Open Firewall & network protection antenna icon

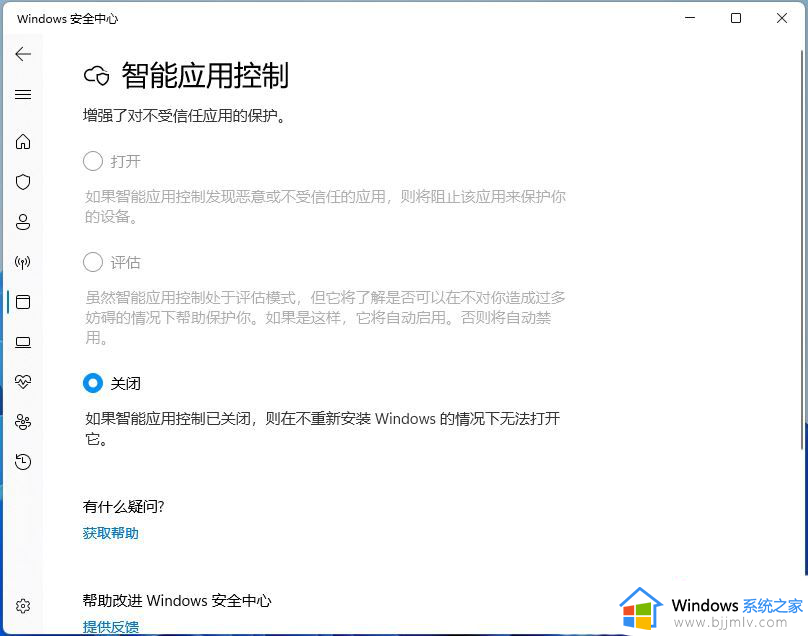pos(23,262)
